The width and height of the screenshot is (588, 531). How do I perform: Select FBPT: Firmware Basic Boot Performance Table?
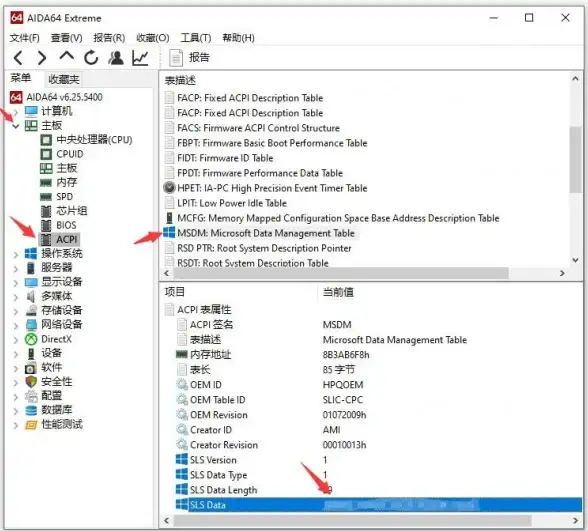pos(272,143)
